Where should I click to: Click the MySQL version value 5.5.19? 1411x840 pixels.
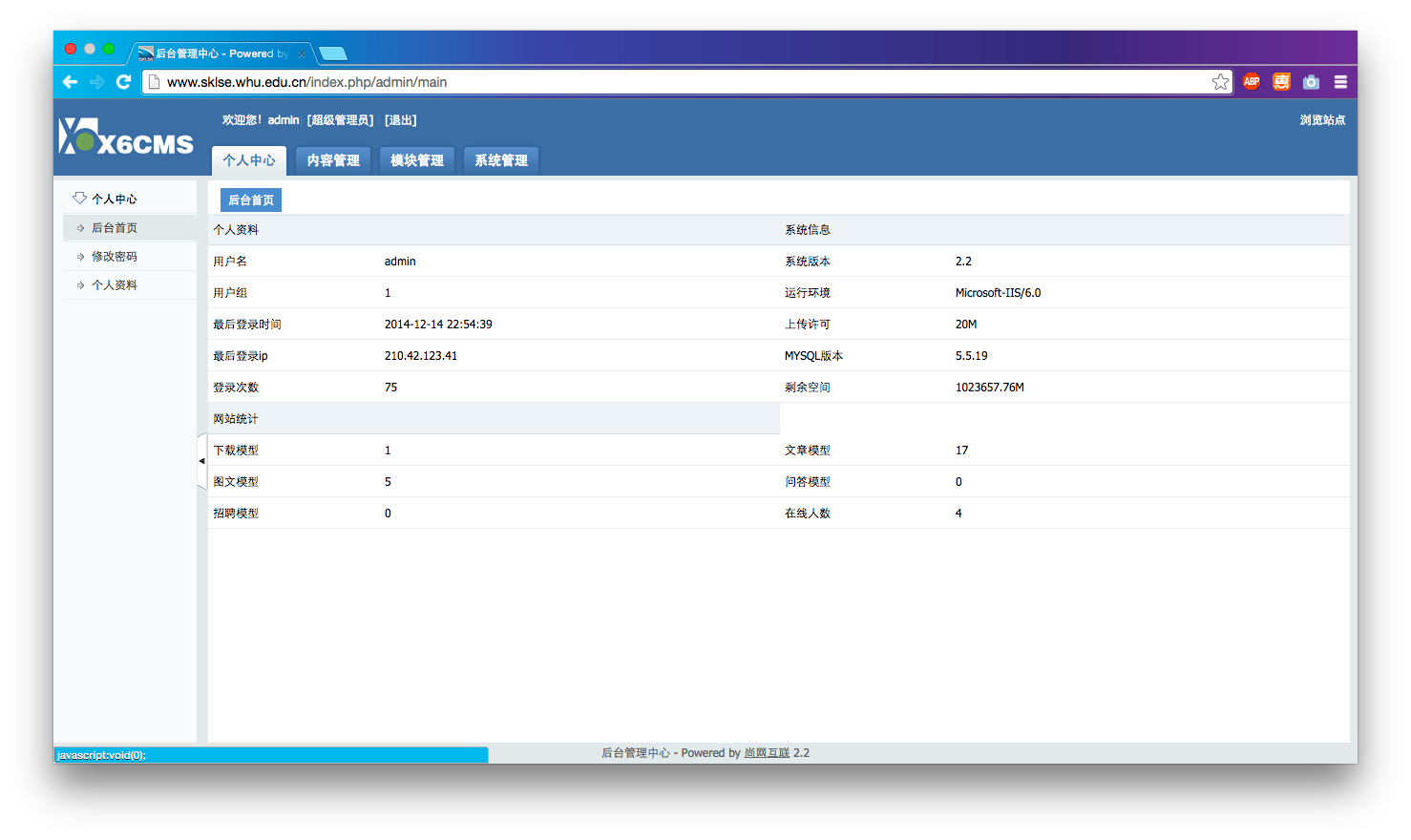tap(972, 356)
